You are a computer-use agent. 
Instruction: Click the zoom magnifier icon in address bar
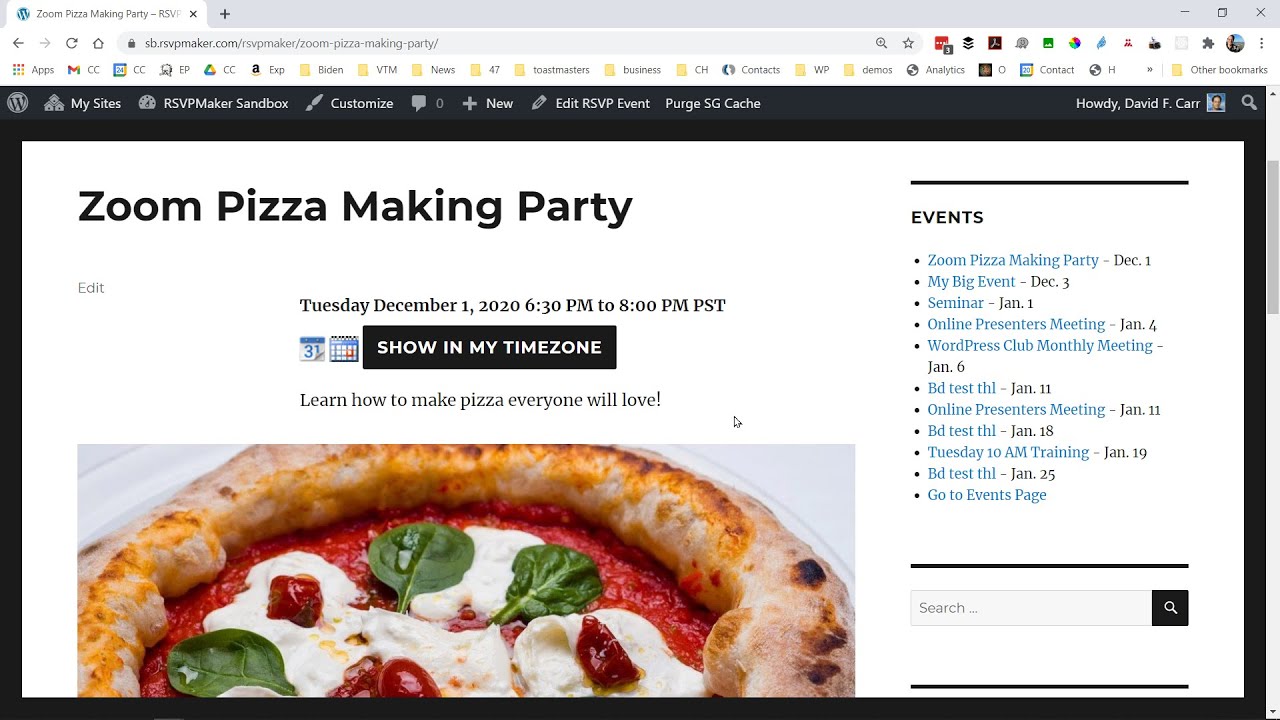pyautogui.click(x=881, y=43)
